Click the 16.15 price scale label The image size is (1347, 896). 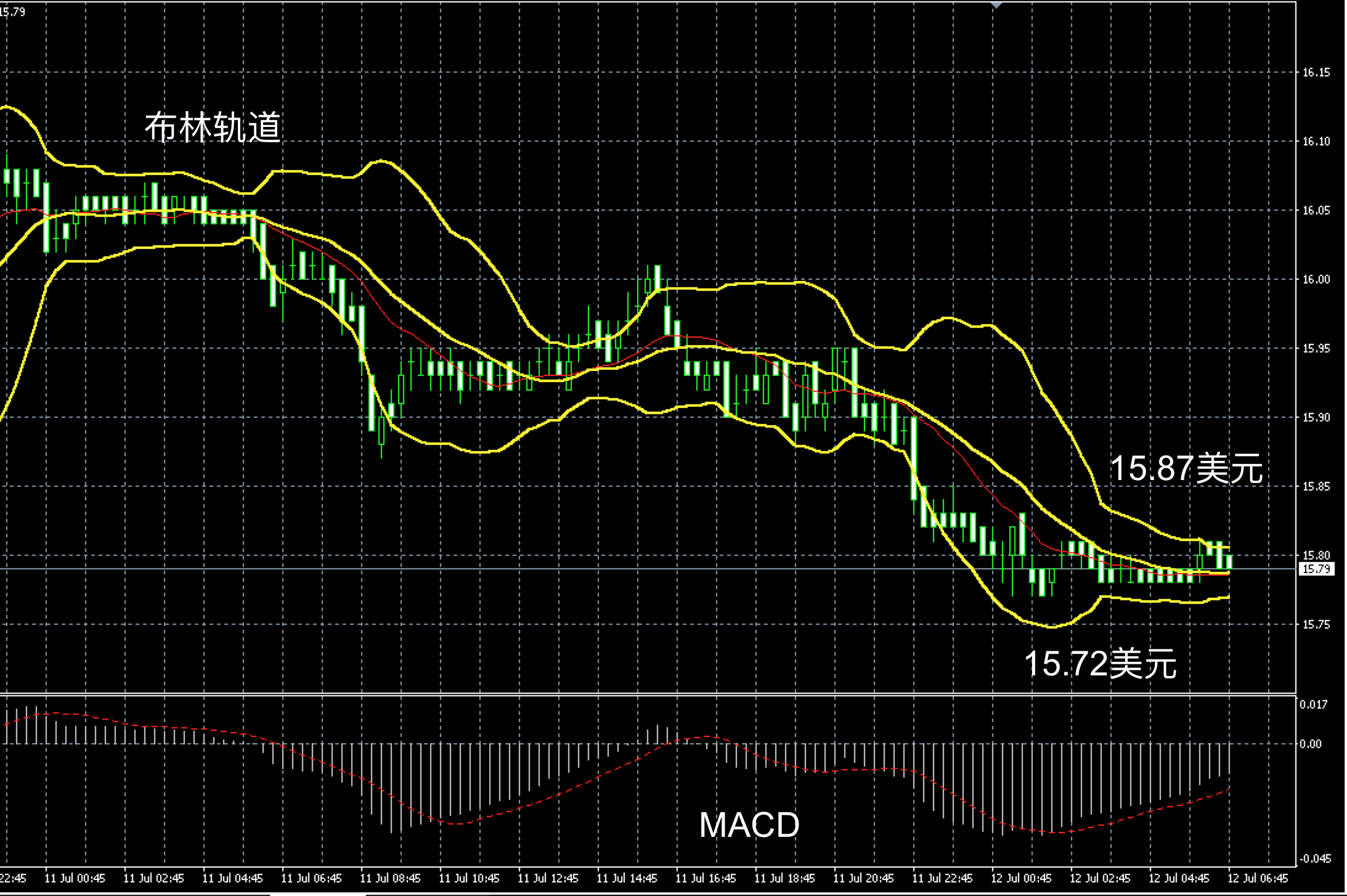[x=1316, y=73]
